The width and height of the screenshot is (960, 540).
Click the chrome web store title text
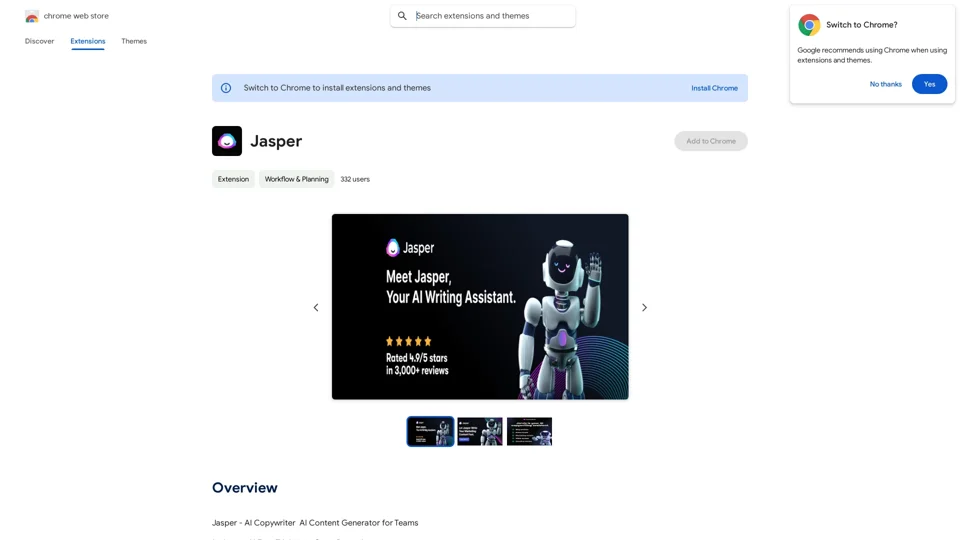(76, 16)
